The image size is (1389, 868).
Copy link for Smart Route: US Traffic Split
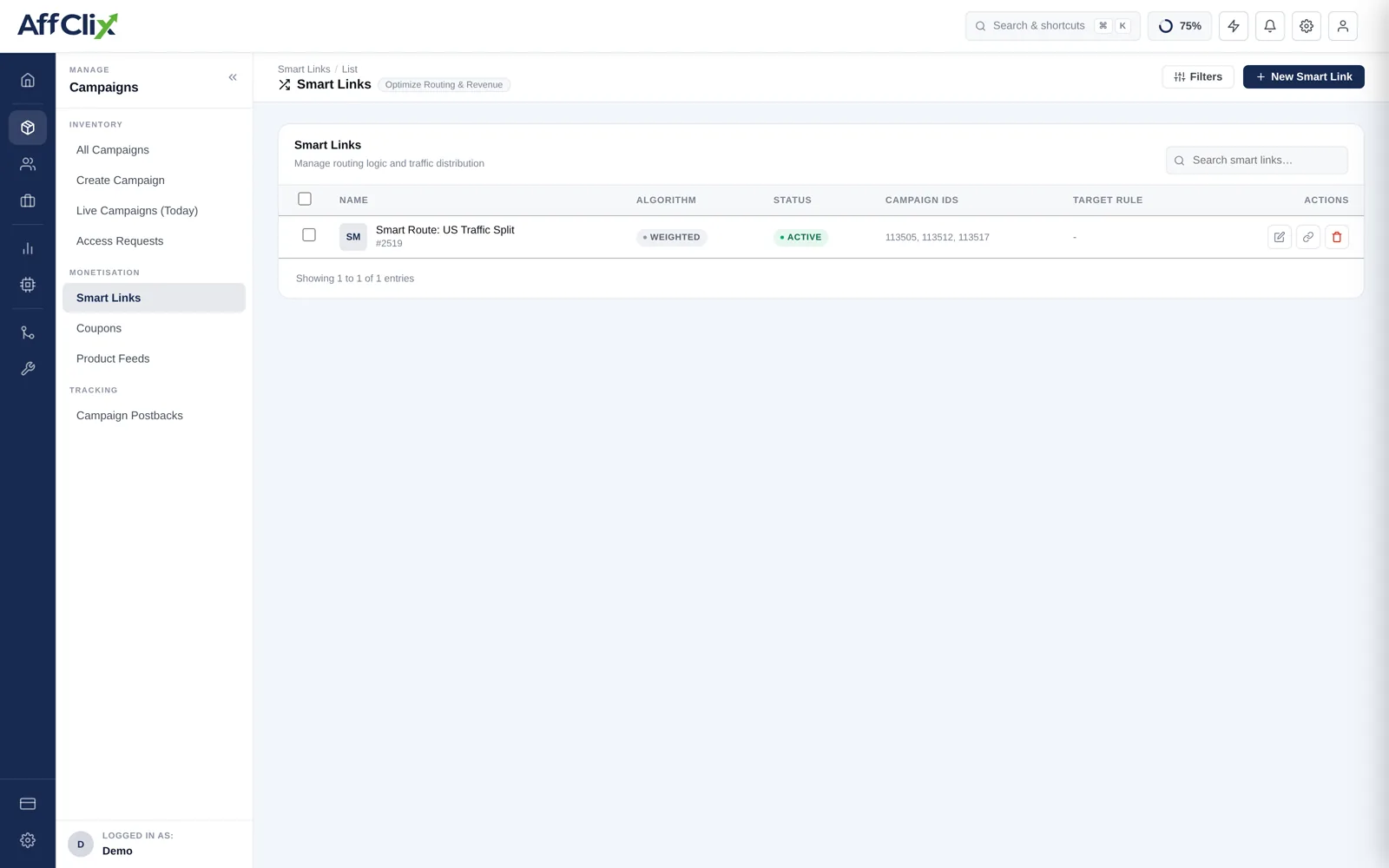1308,237
